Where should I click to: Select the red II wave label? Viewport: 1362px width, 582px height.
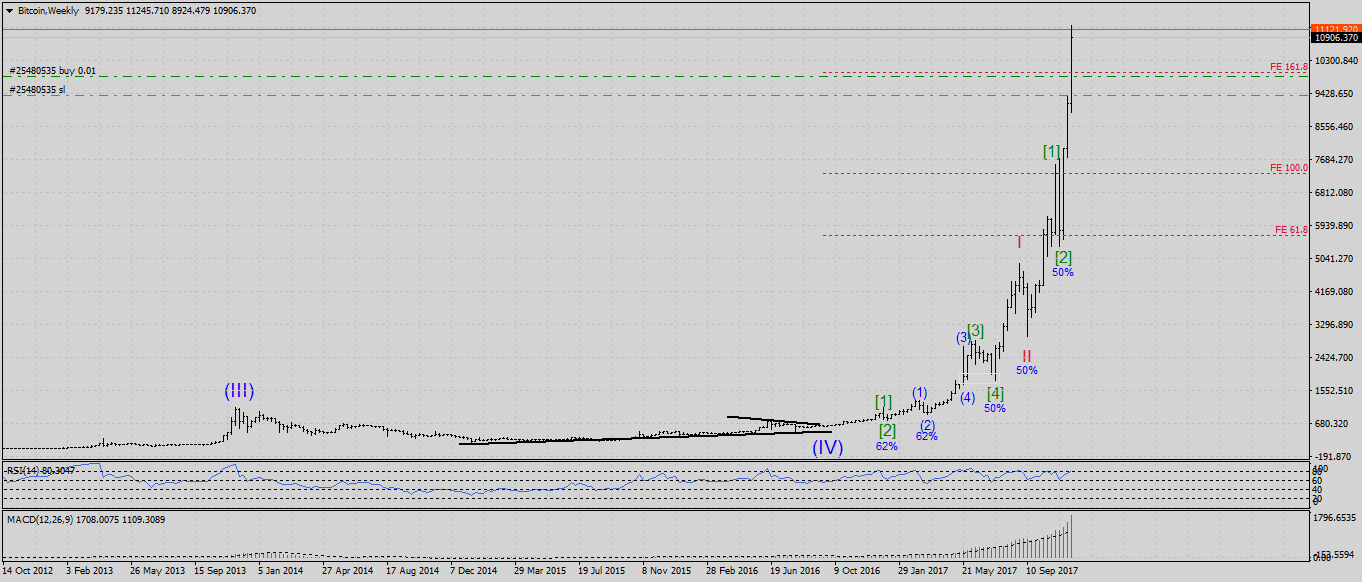[1027, 355]
